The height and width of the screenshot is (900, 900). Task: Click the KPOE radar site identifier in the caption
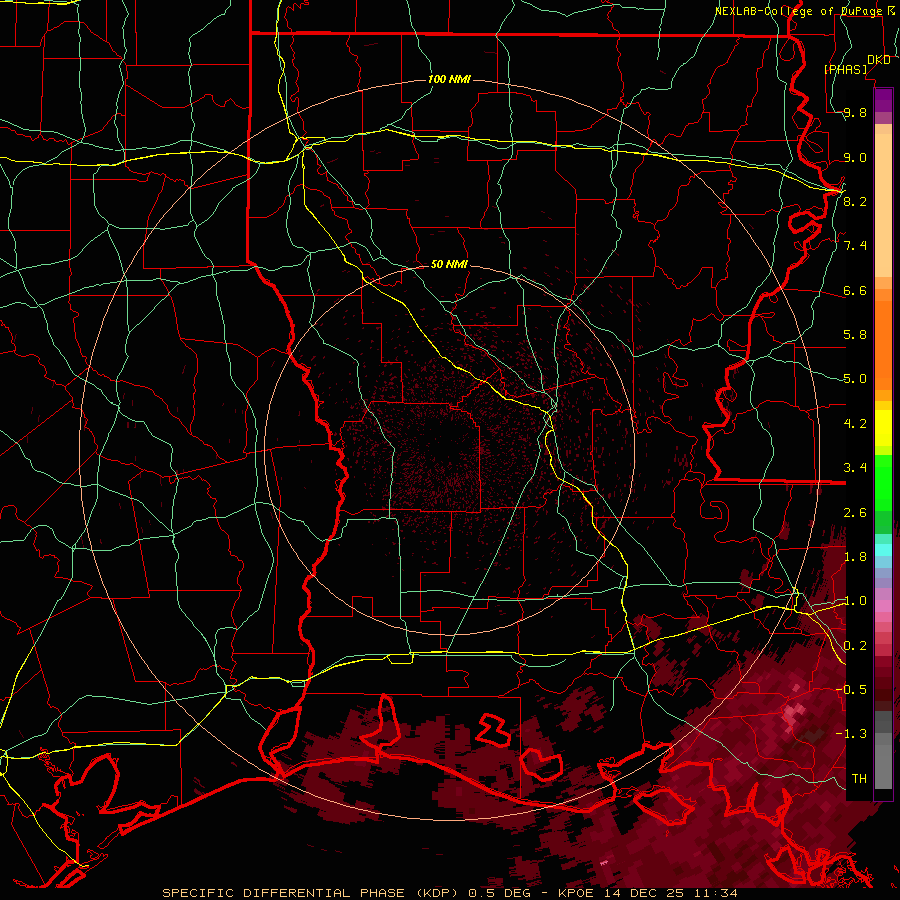tap(576, 893)
